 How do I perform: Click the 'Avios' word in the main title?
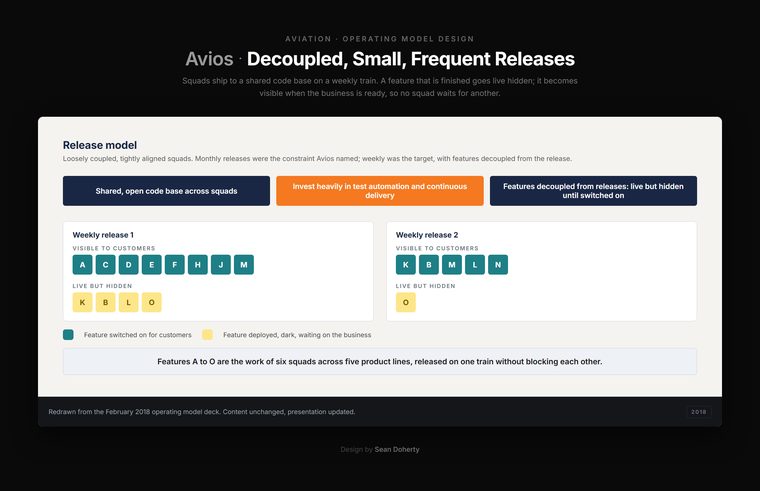[209, 59]
